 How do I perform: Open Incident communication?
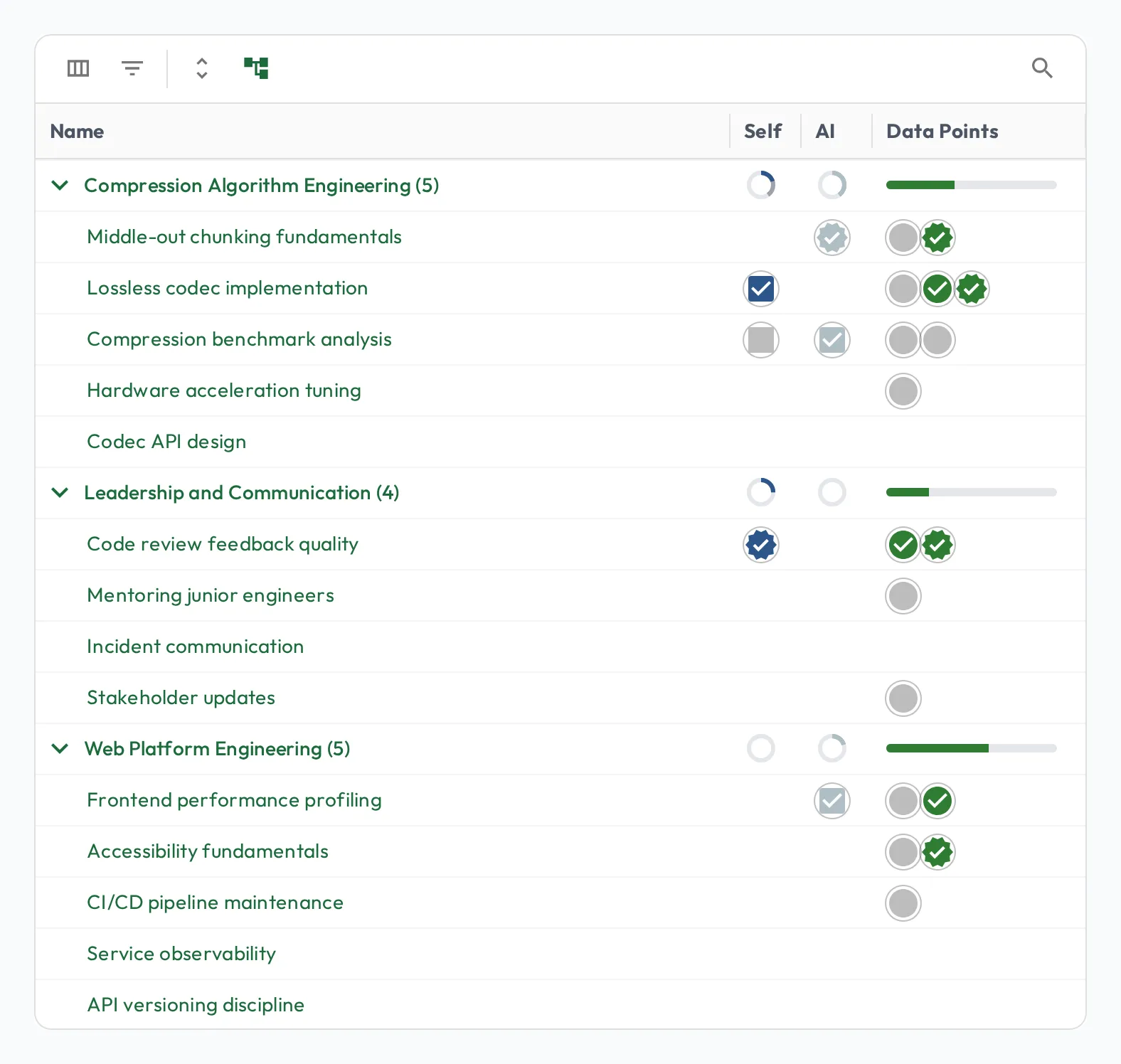(196, 647)
